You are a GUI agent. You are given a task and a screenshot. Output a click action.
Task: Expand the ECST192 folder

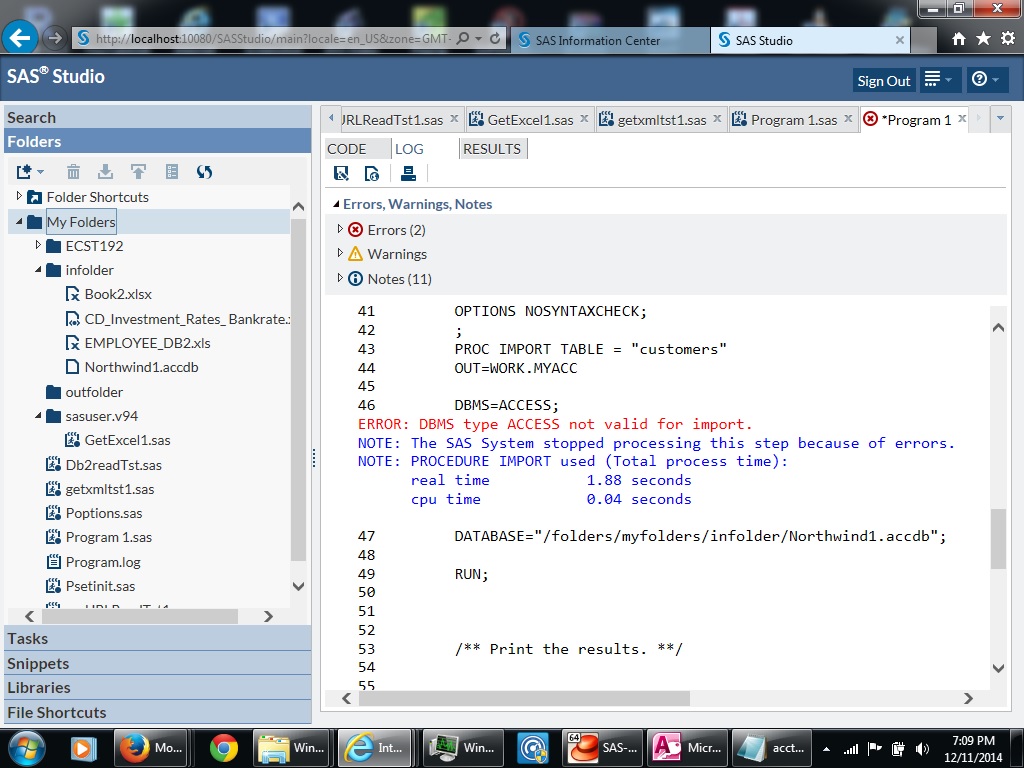[x=38, y=245]
